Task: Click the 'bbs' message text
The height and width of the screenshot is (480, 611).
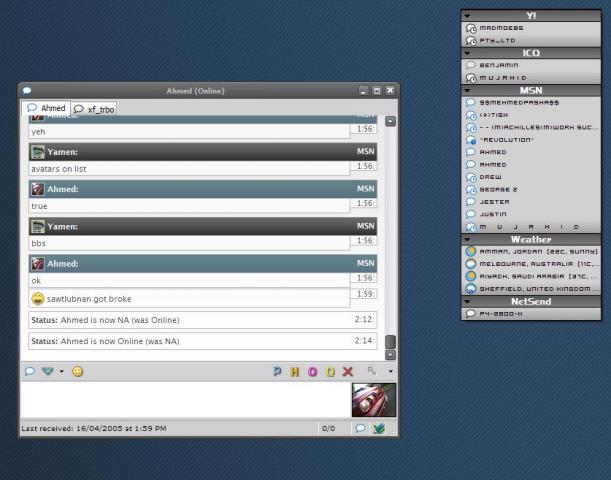Action: [x=39, y=244]
